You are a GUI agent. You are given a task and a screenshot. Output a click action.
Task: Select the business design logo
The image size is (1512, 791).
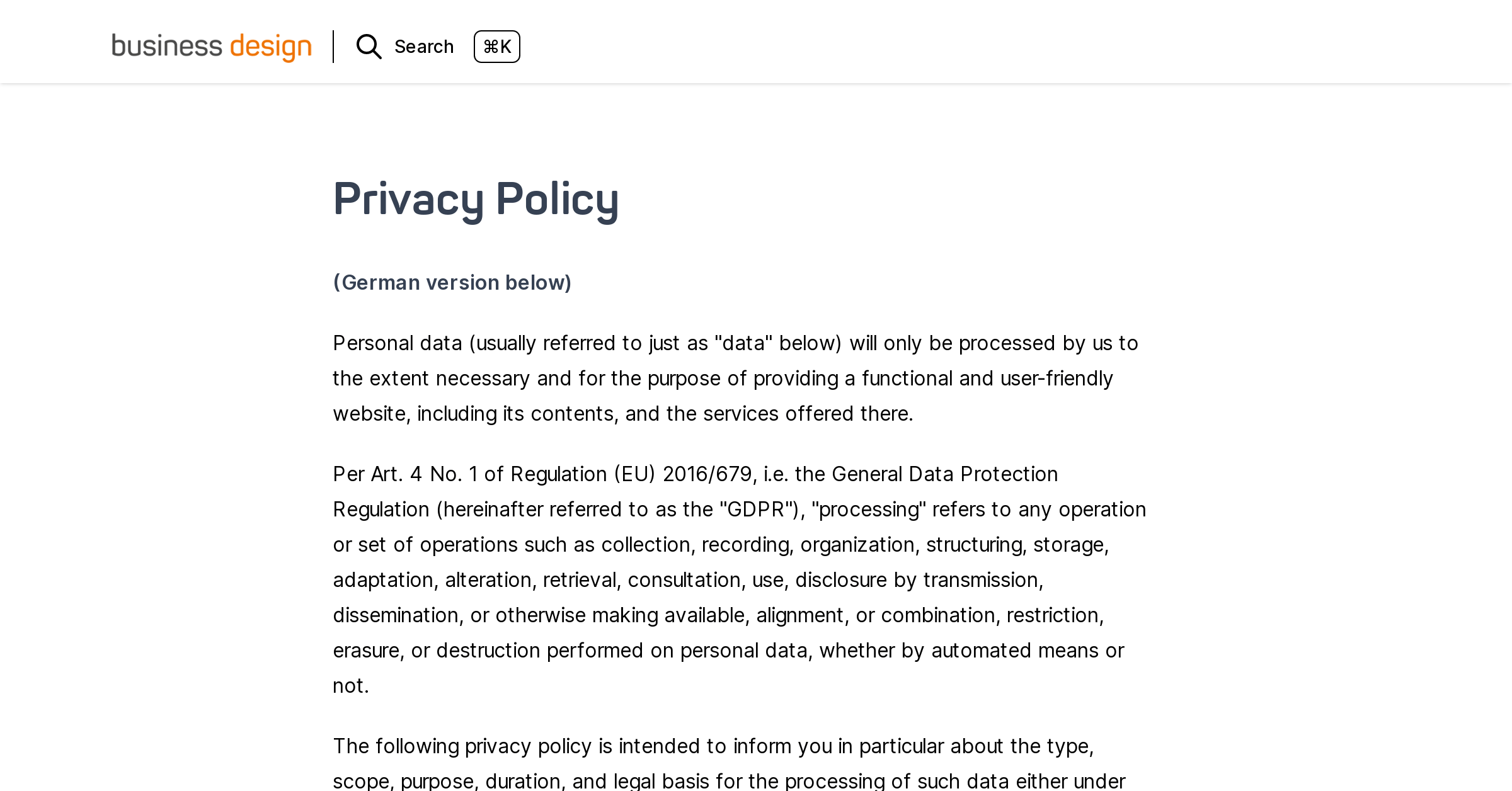(x=212, y=47)
